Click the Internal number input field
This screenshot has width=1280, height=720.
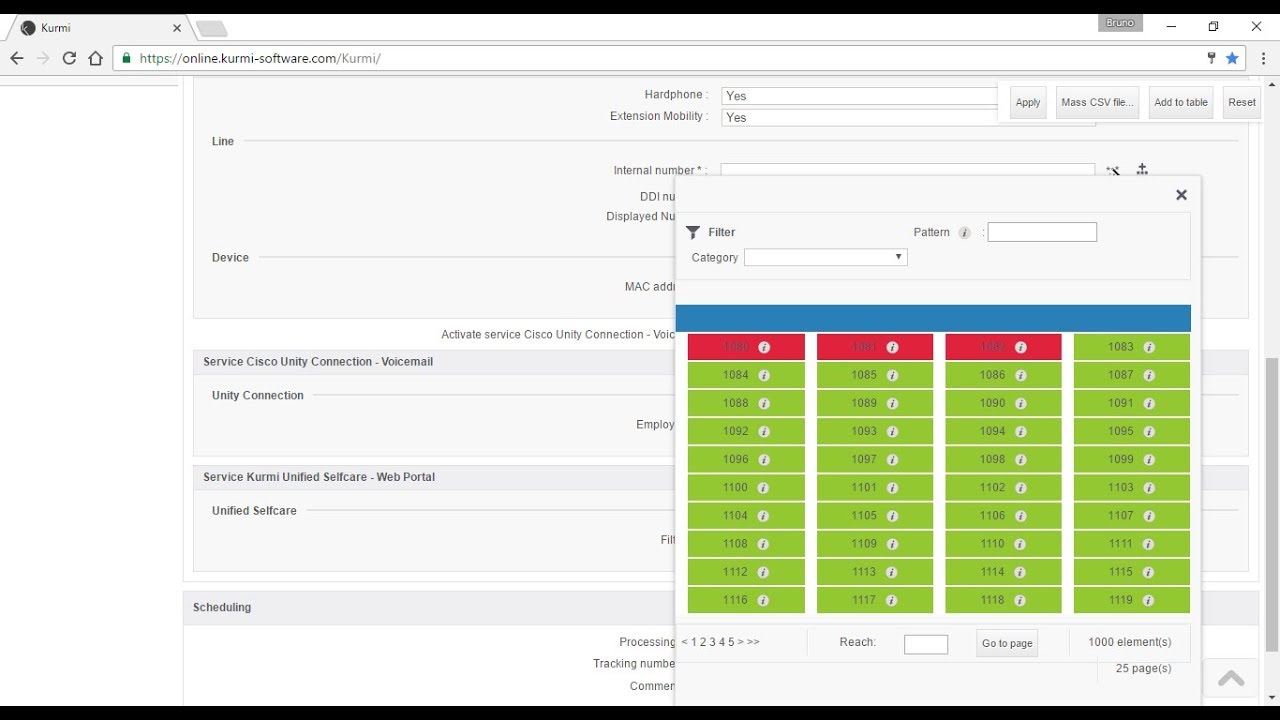click(908, 171)
